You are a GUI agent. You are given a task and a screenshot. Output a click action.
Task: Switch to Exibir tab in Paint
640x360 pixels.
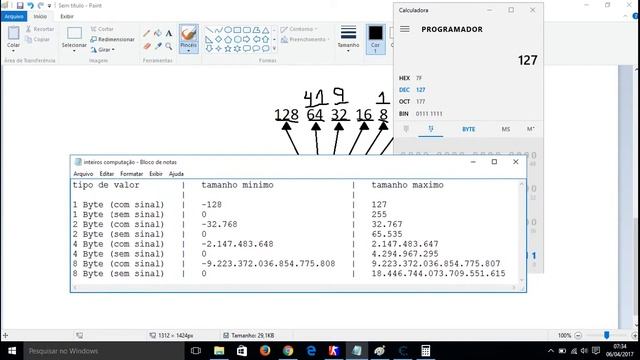pyautogui.click(x=67, y=16)
